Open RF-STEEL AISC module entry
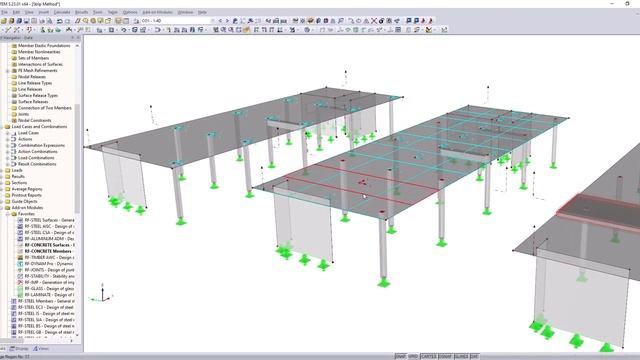The width and height of the screenshot is (640, 360). click(x=49, y=227)
